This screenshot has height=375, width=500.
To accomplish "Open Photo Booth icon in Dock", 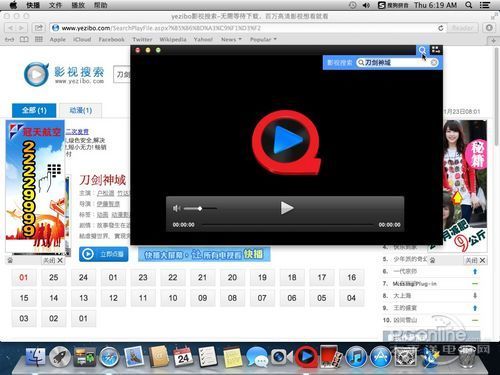I will coord(331,357).
